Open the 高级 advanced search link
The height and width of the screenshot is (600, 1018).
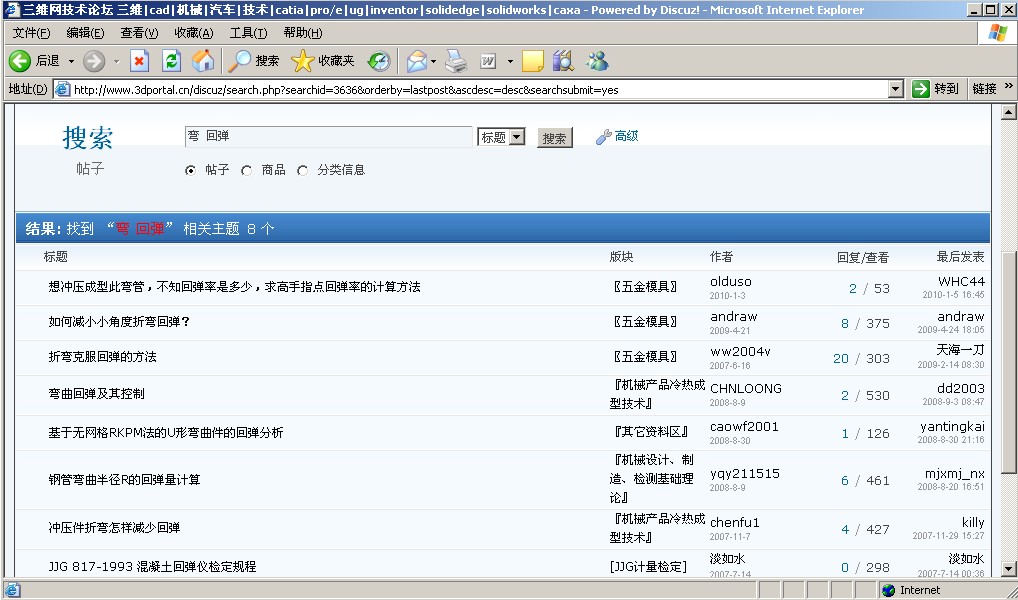[x=627, y=136]
